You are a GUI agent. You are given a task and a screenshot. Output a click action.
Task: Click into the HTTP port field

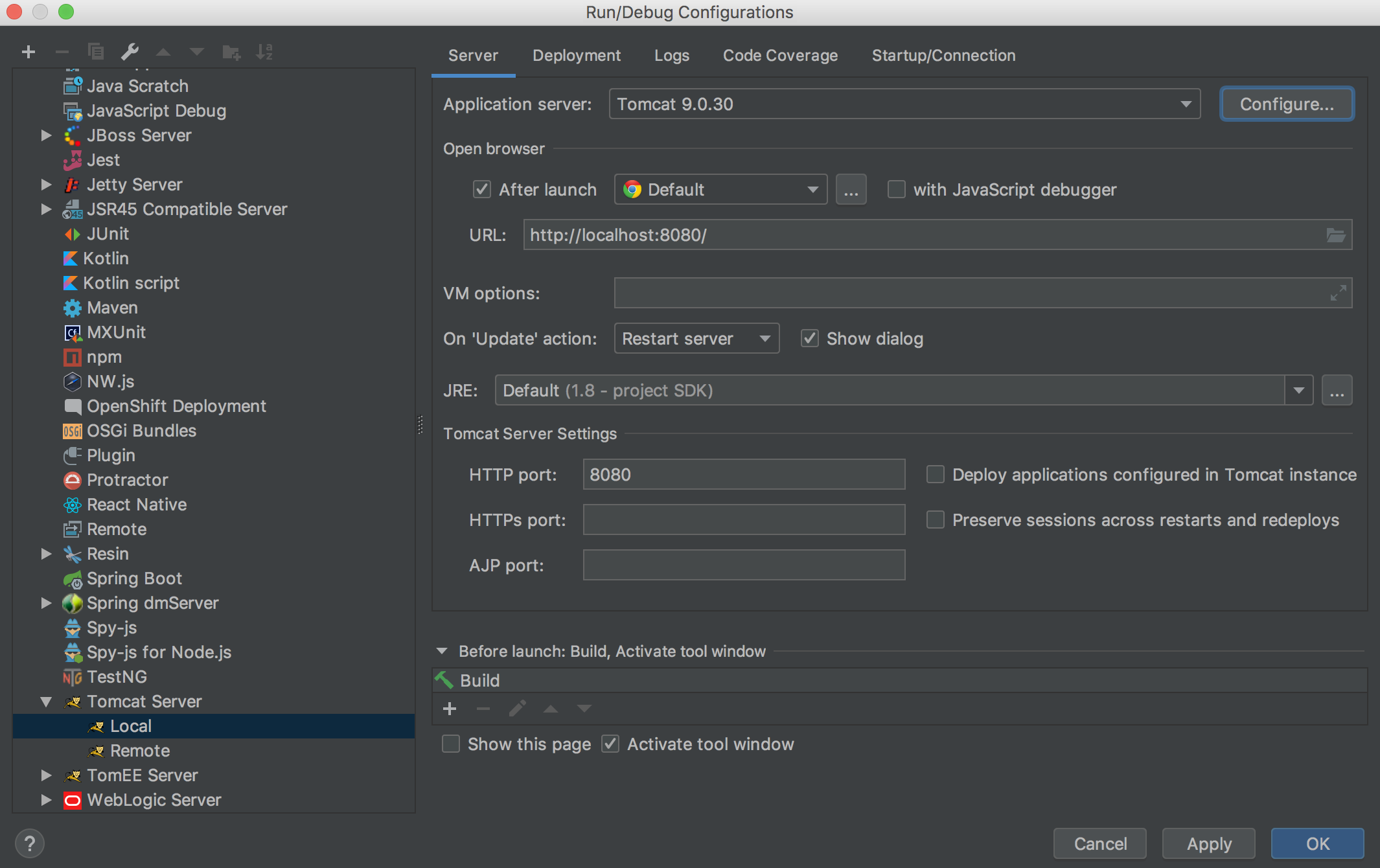(743, 475)
